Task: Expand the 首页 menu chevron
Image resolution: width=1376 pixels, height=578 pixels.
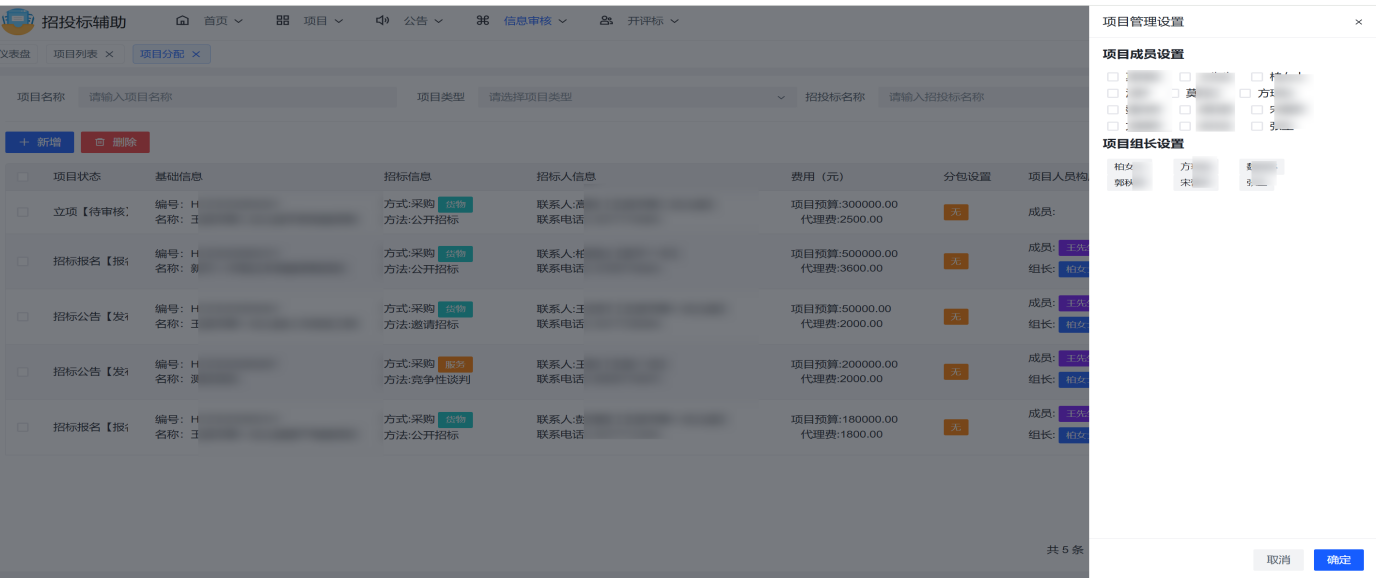Action: coord(238,21)
